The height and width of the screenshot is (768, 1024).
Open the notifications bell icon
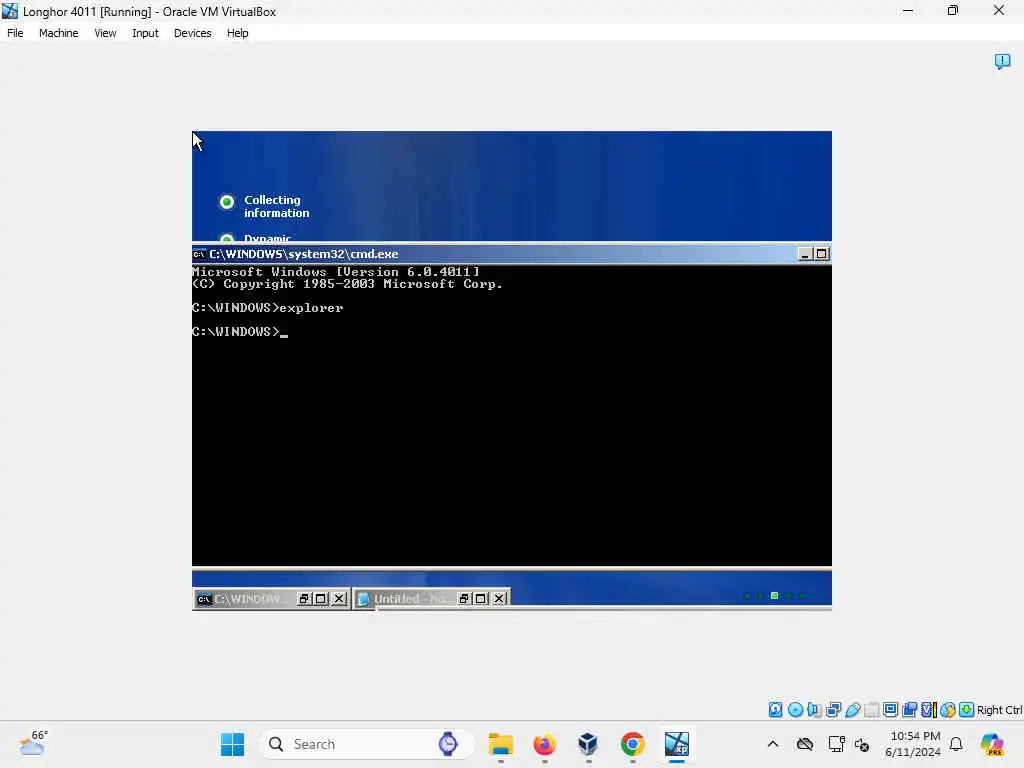[x=956, y=744]
